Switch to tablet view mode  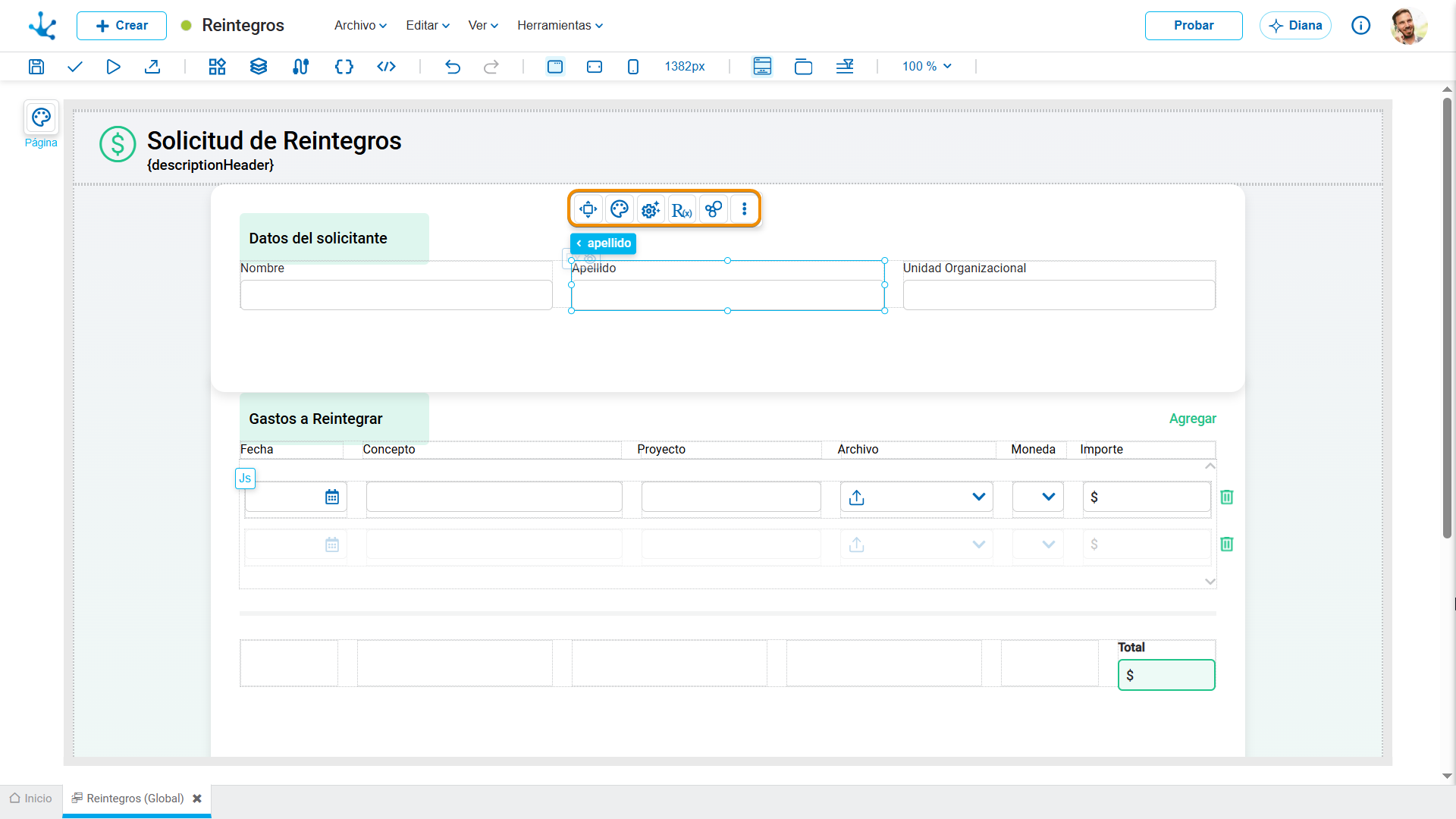point(595,67)
